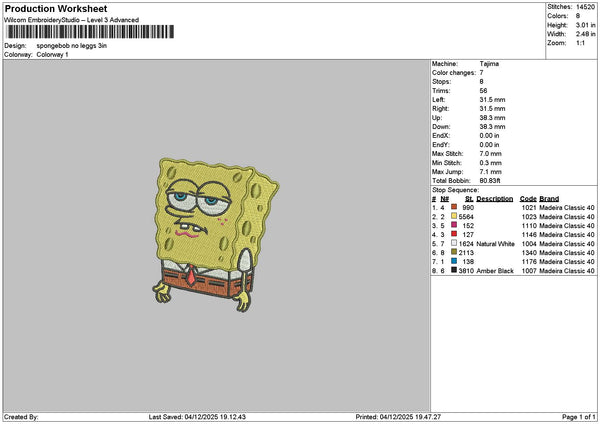Viewport: 600px width, 424px height.
Task: Click 'Wilcom EmbroideryStudio – Level 3 Advanced' text
Action: click(72, 20)
